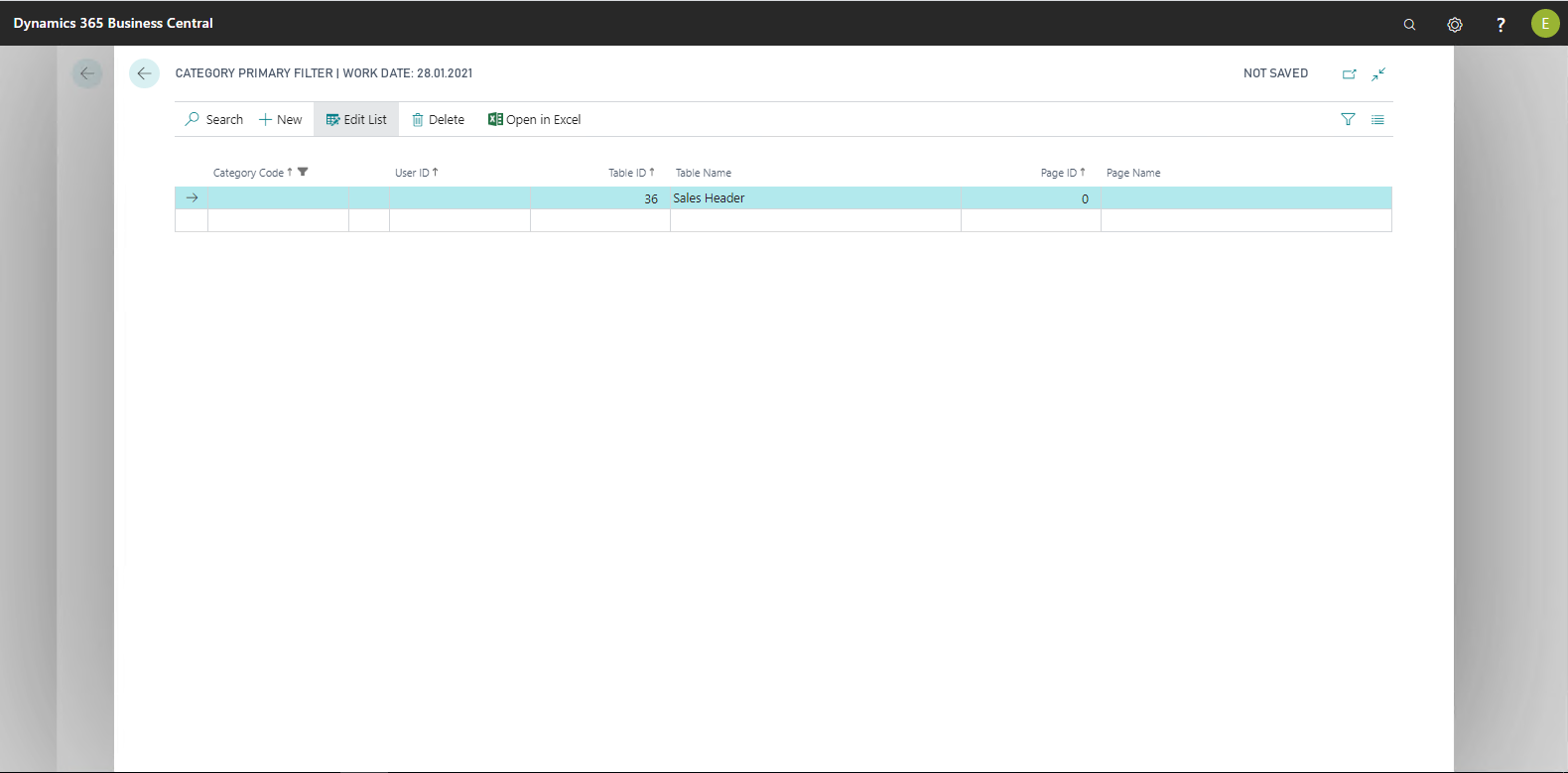This screenshot has height=773, width=1568.
Task: Toggle Edit List mode
Action: (356, 119)
